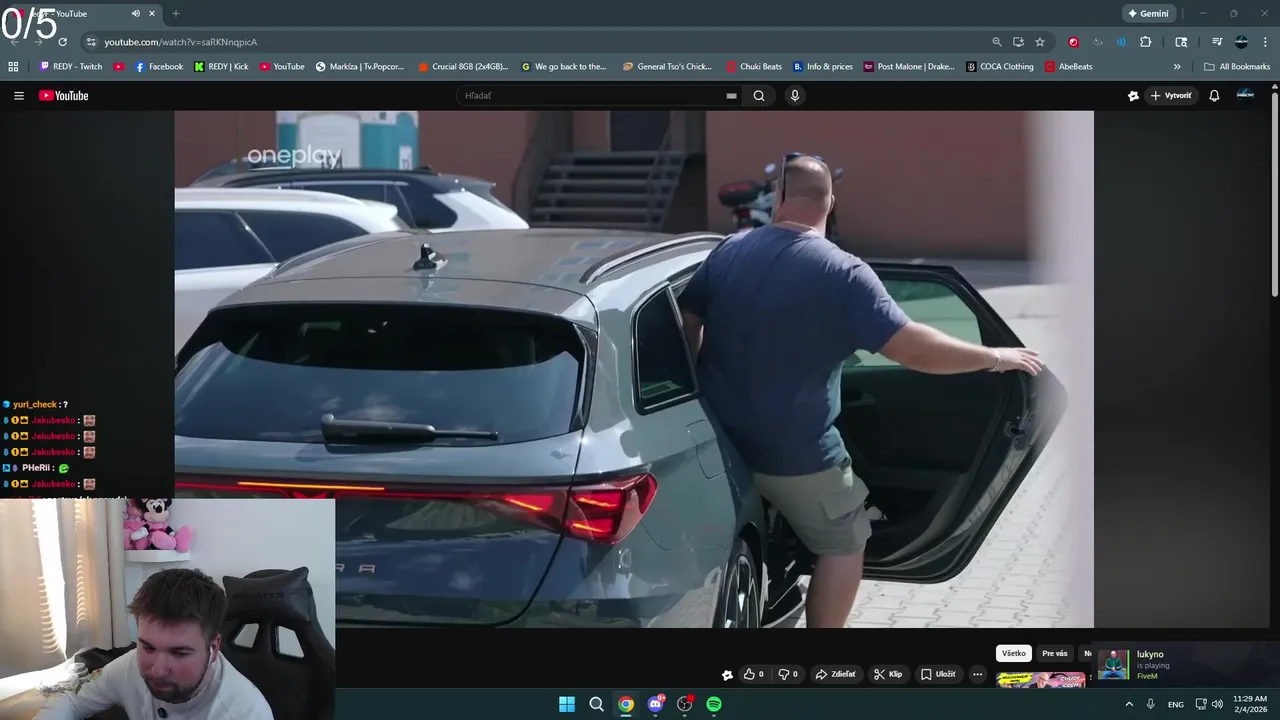Open YouTube notifications bell

click(x=1214, y=96)
